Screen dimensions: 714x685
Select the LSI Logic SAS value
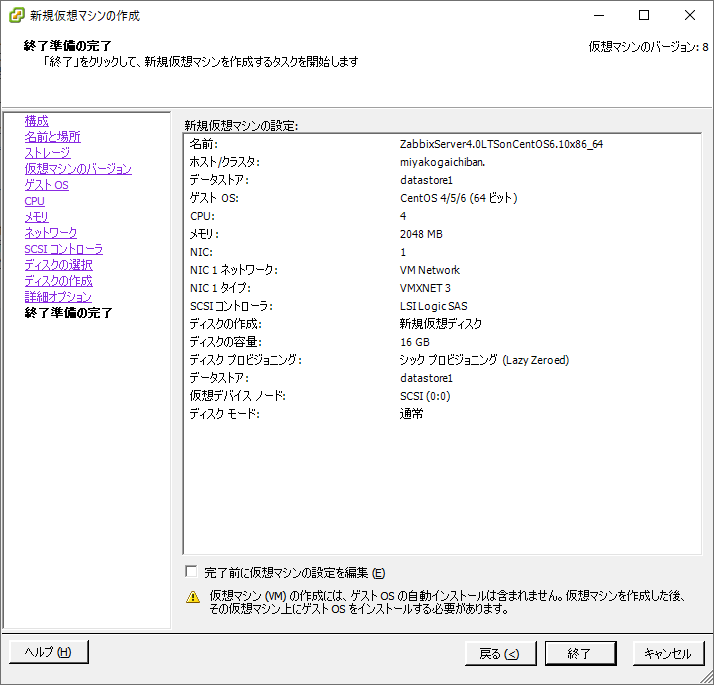click(x=434, y=306)
